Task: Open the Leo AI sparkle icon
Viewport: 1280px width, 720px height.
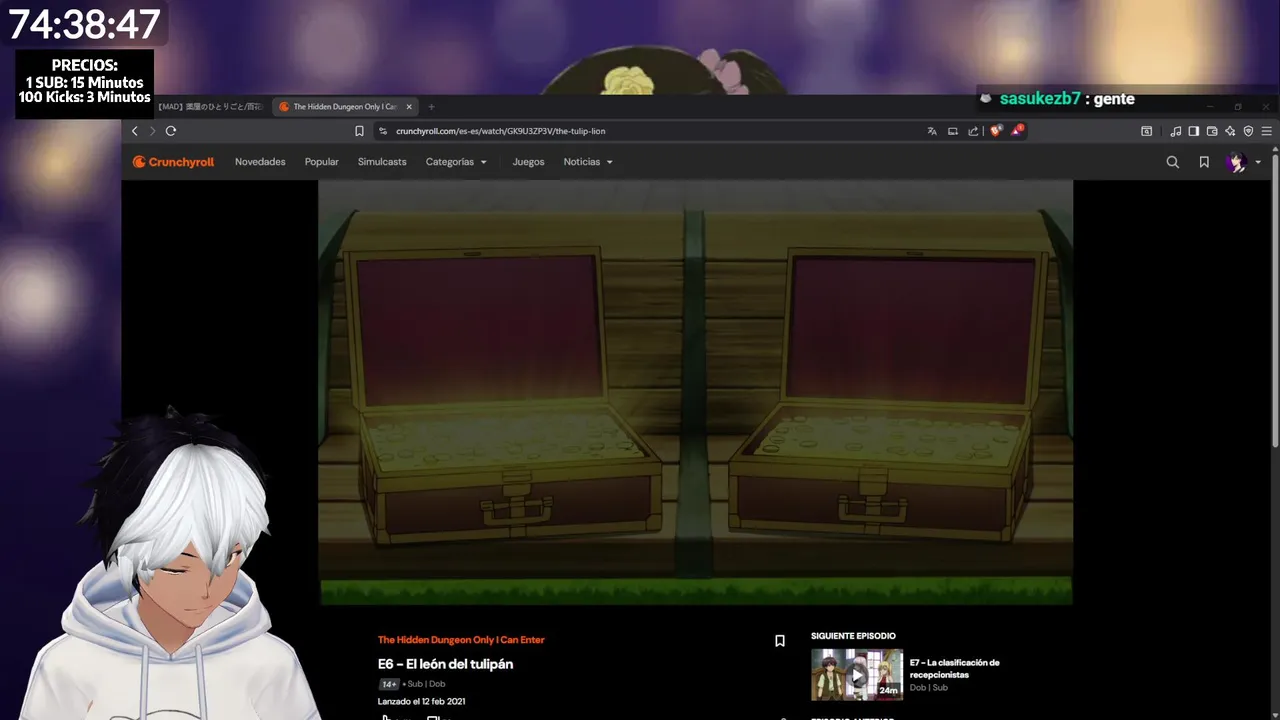Action: [1230, 131]
